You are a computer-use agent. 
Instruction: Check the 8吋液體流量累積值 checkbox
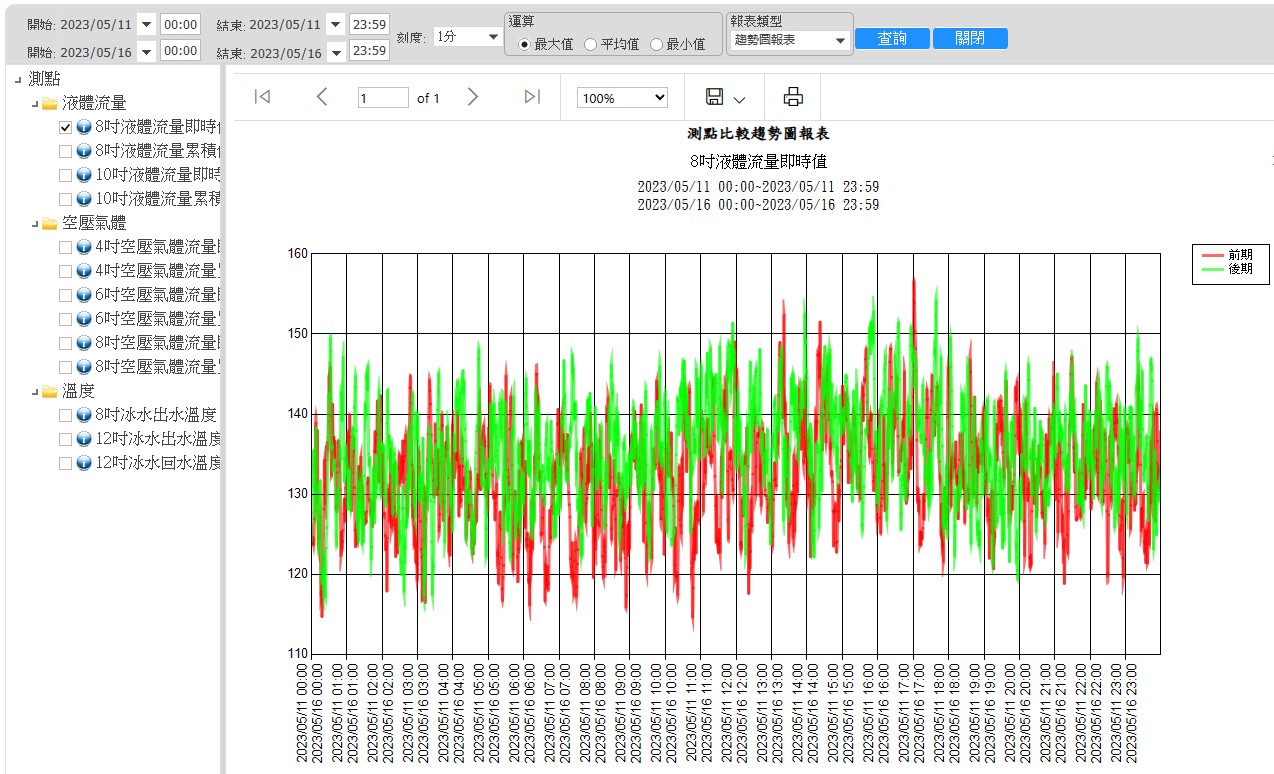65,151
